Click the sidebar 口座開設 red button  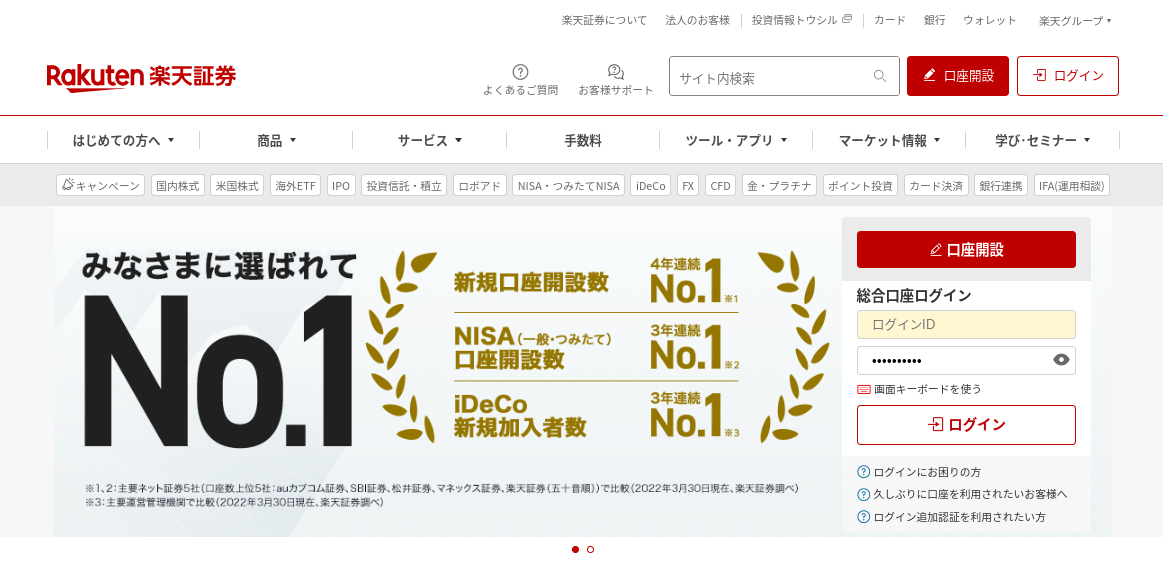coord(966,249)
